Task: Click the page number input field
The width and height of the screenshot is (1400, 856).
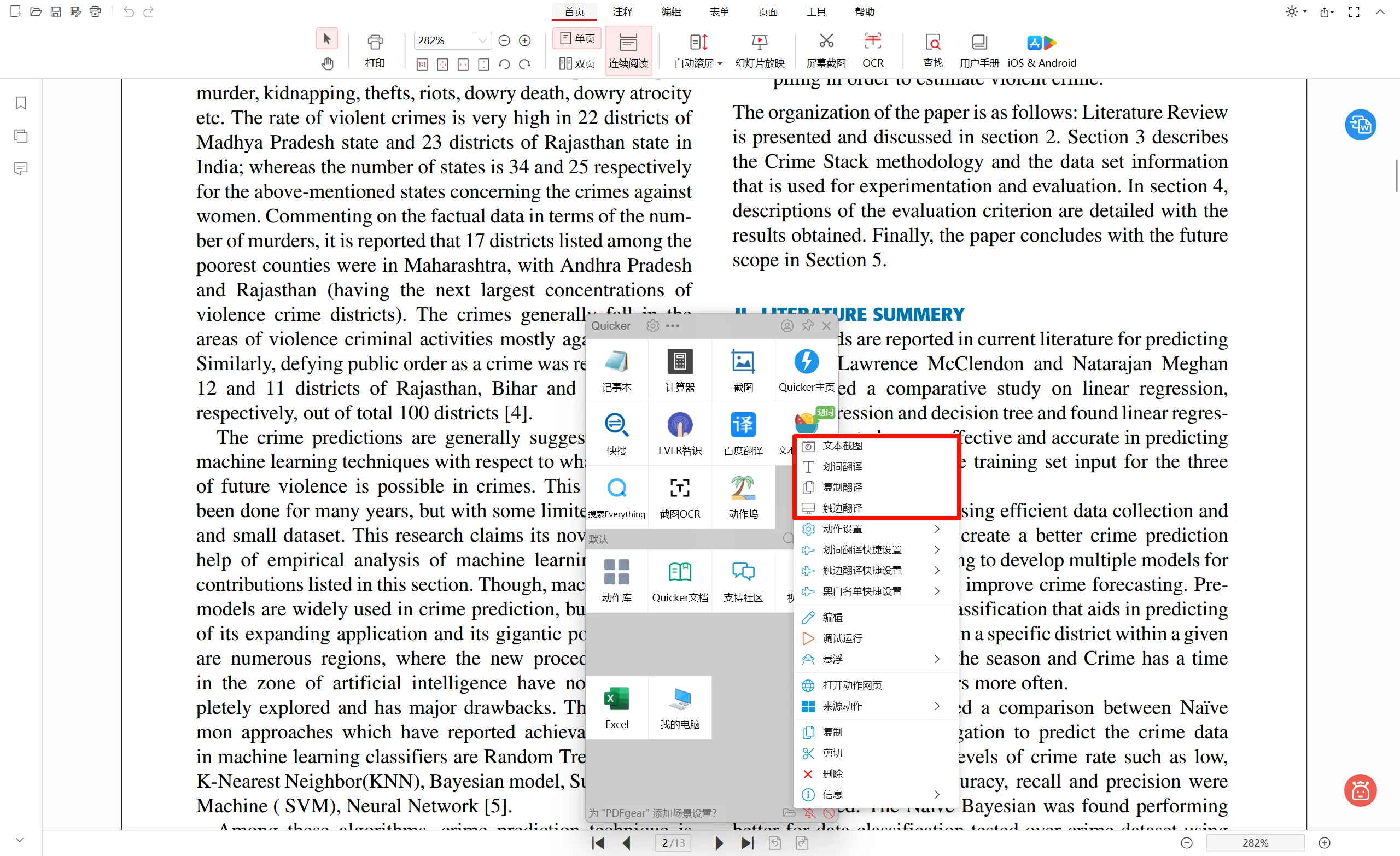Action: coord(673,843)
